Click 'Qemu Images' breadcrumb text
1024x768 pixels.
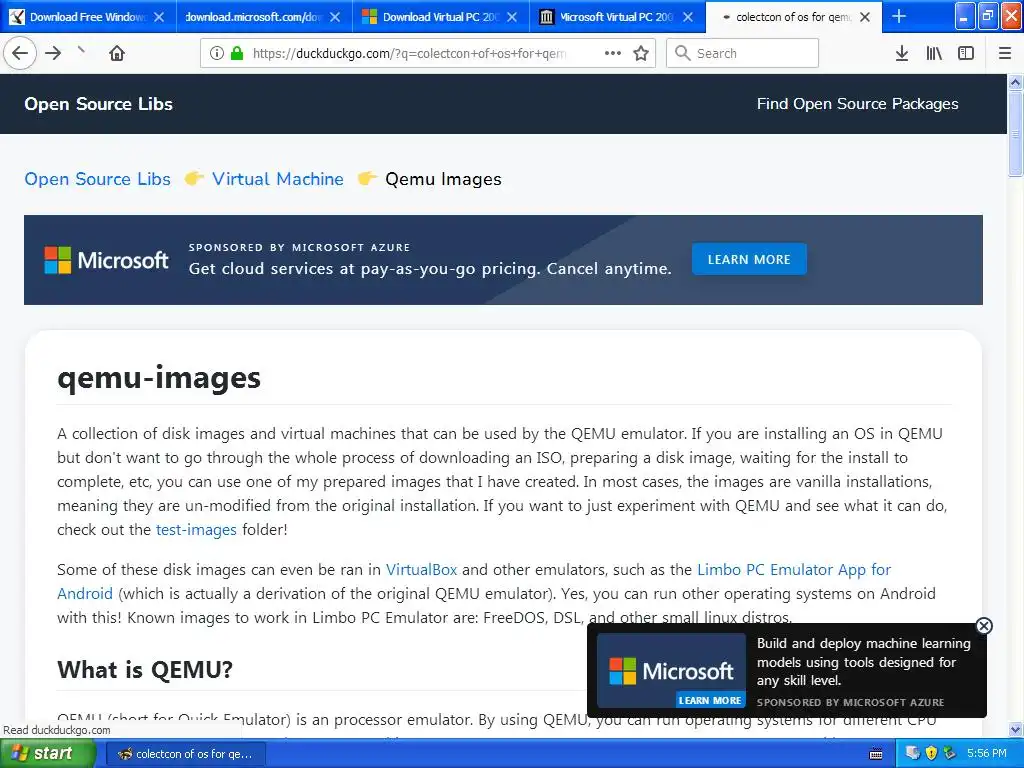443,179
